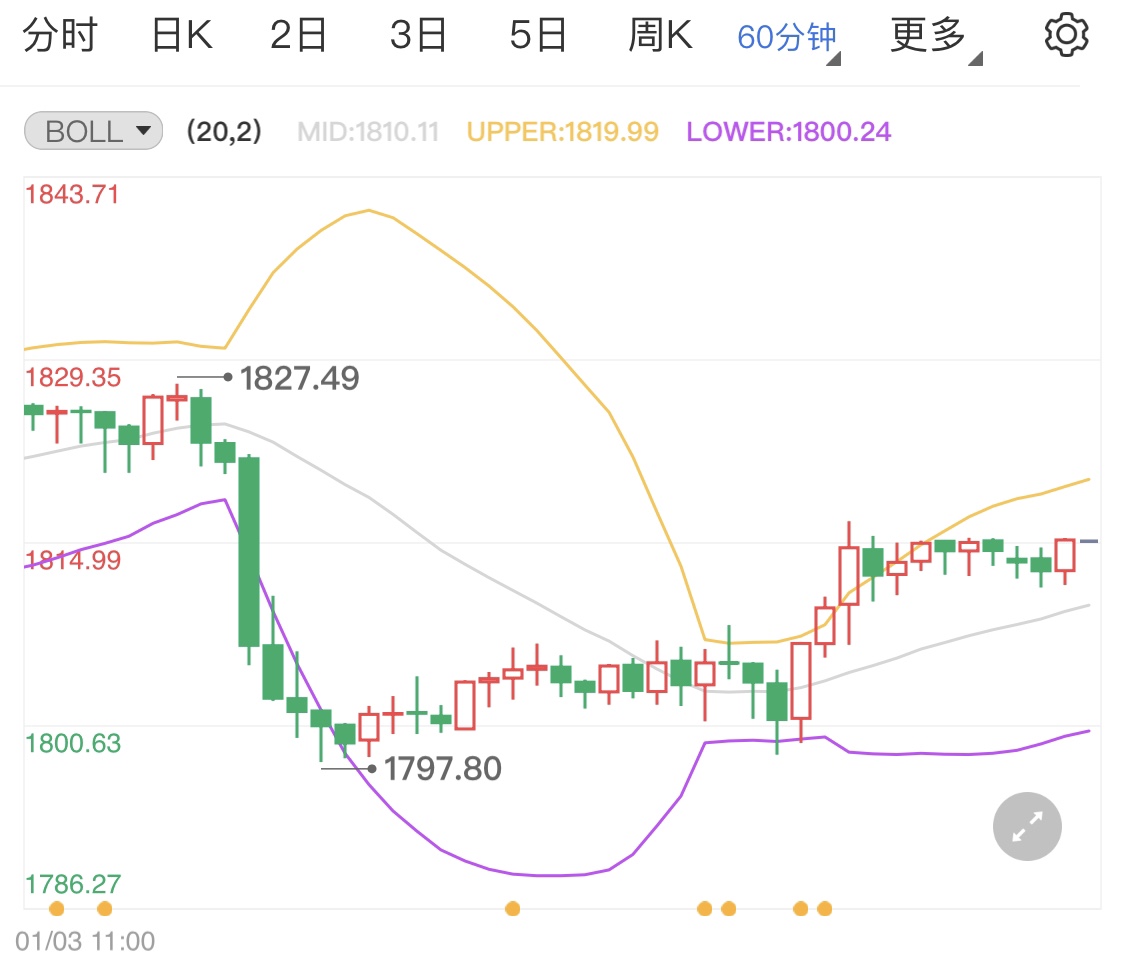1125x972 pixels.
Task: Click the last orange event dot on timeline
Action: pos(824,909)
